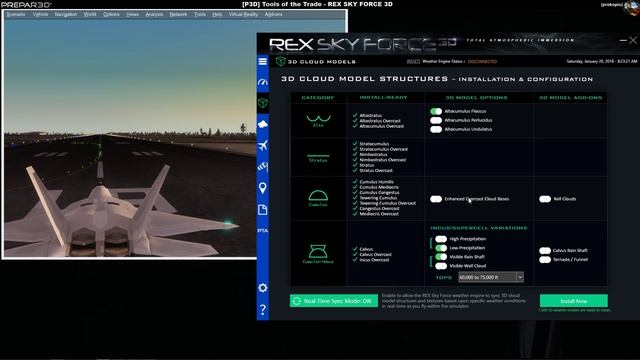640x360 pixels.
Task: Open the map pin sidebar icon
Action: click(x=262, y=188)
